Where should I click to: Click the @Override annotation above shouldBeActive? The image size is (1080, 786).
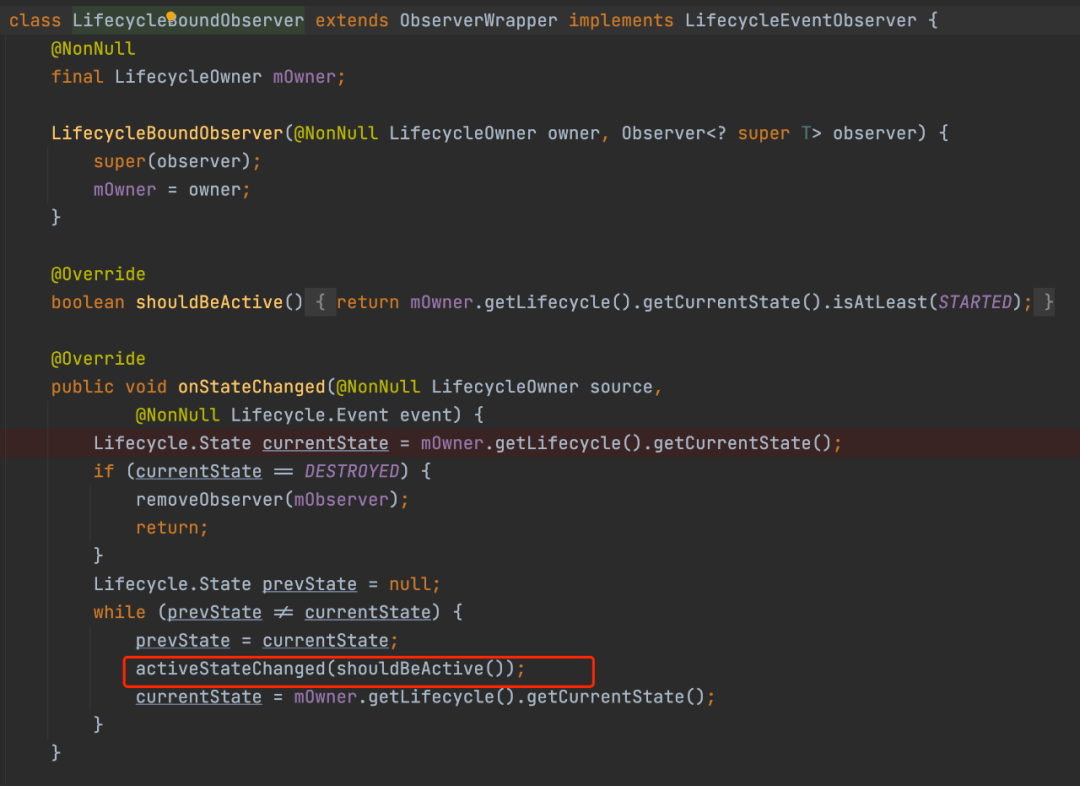(x=98, y=274)
